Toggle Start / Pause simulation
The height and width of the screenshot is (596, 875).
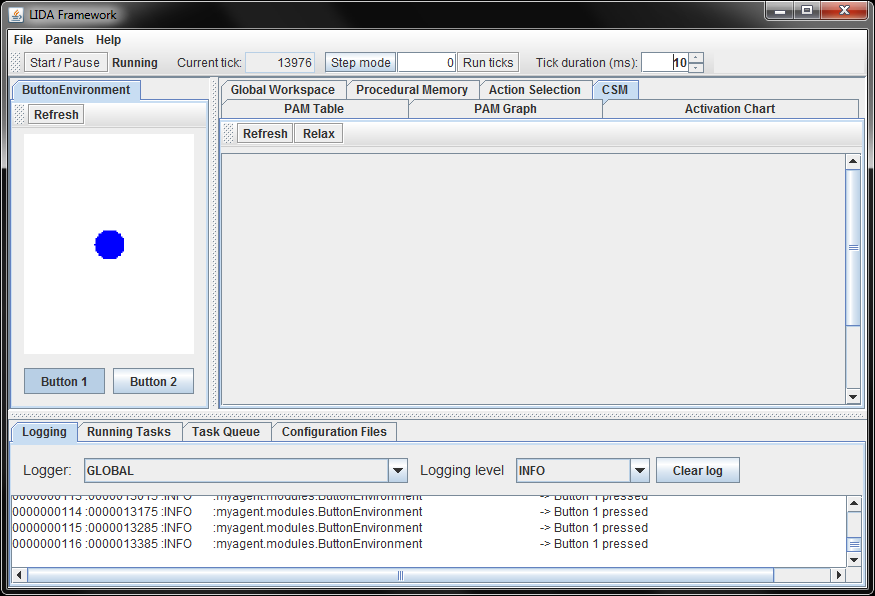(x=65, y=62)
